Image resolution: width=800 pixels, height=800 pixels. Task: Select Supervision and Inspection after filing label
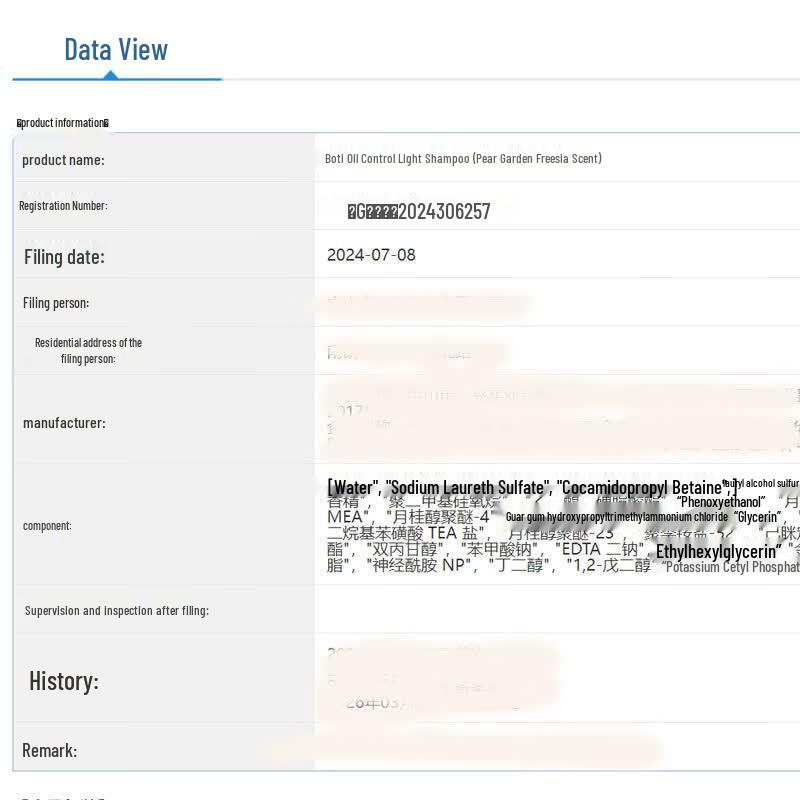[117, 611]
